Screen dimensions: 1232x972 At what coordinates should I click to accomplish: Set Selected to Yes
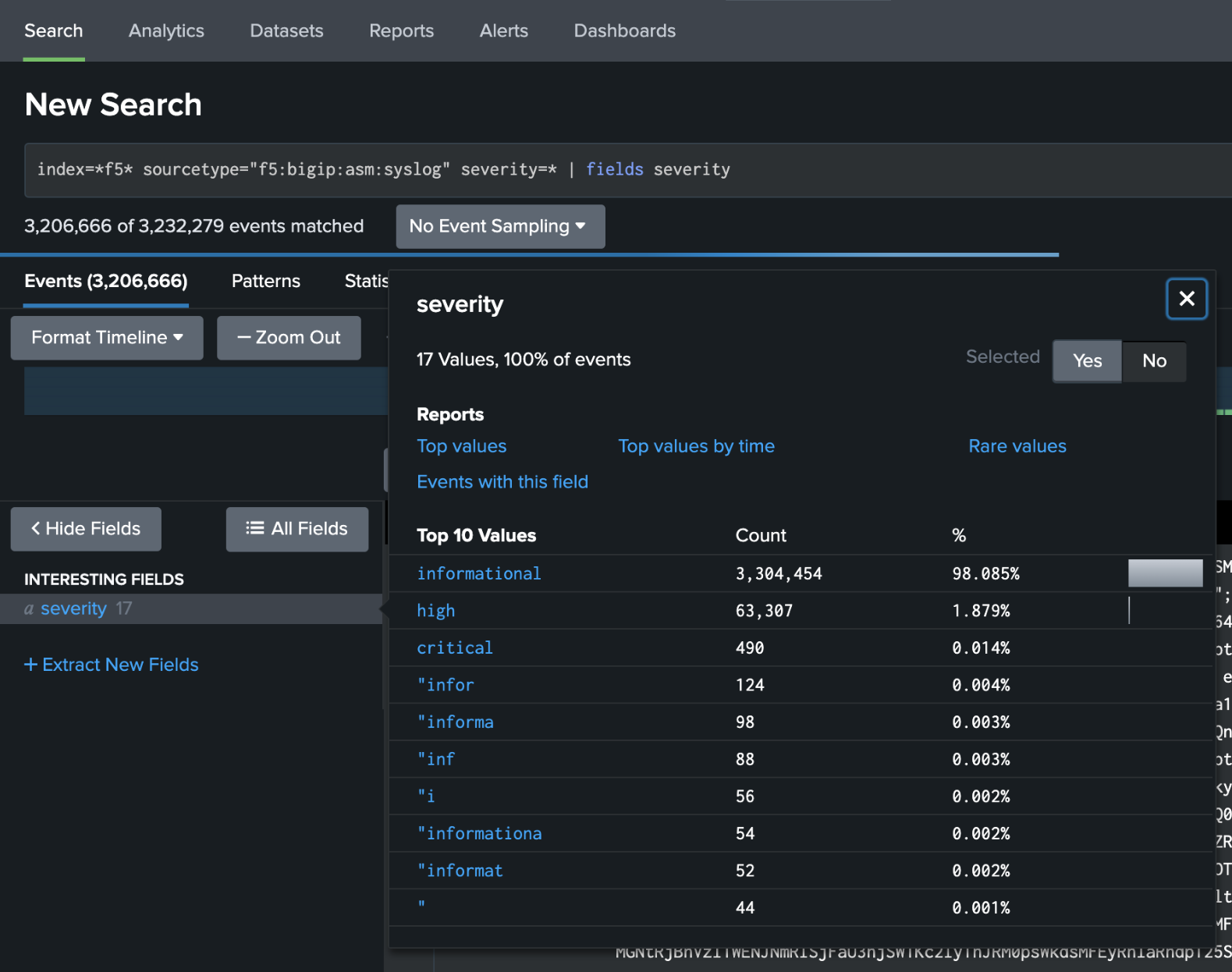[x=1087, y=361]
